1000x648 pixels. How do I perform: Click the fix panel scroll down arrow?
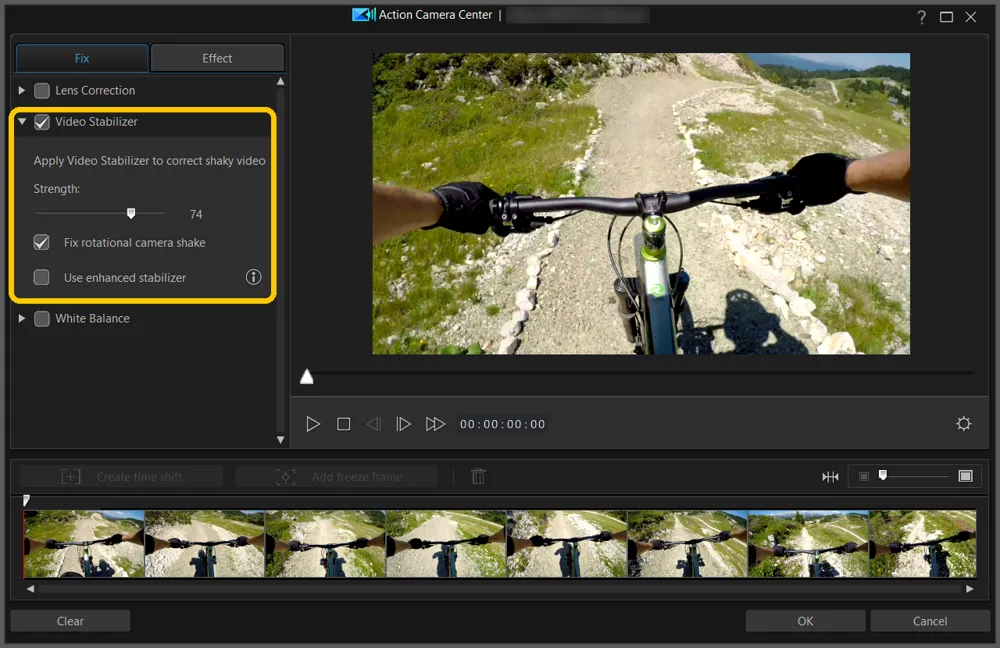pyautogui.click(x=280, y=439)
